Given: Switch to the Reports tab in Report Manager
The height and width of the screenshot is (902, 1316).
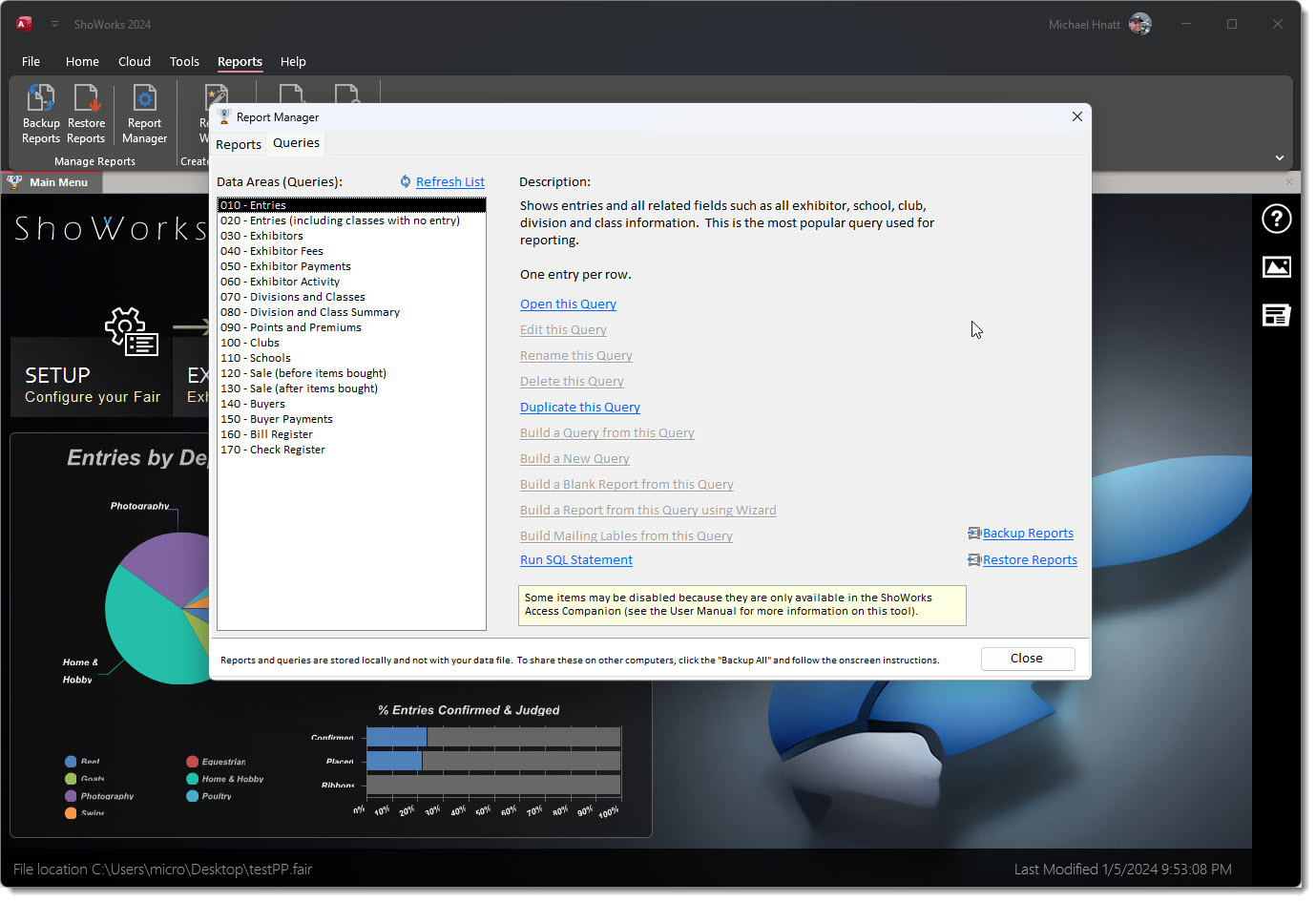Looking at the screenshot, I should coord(239,144).
